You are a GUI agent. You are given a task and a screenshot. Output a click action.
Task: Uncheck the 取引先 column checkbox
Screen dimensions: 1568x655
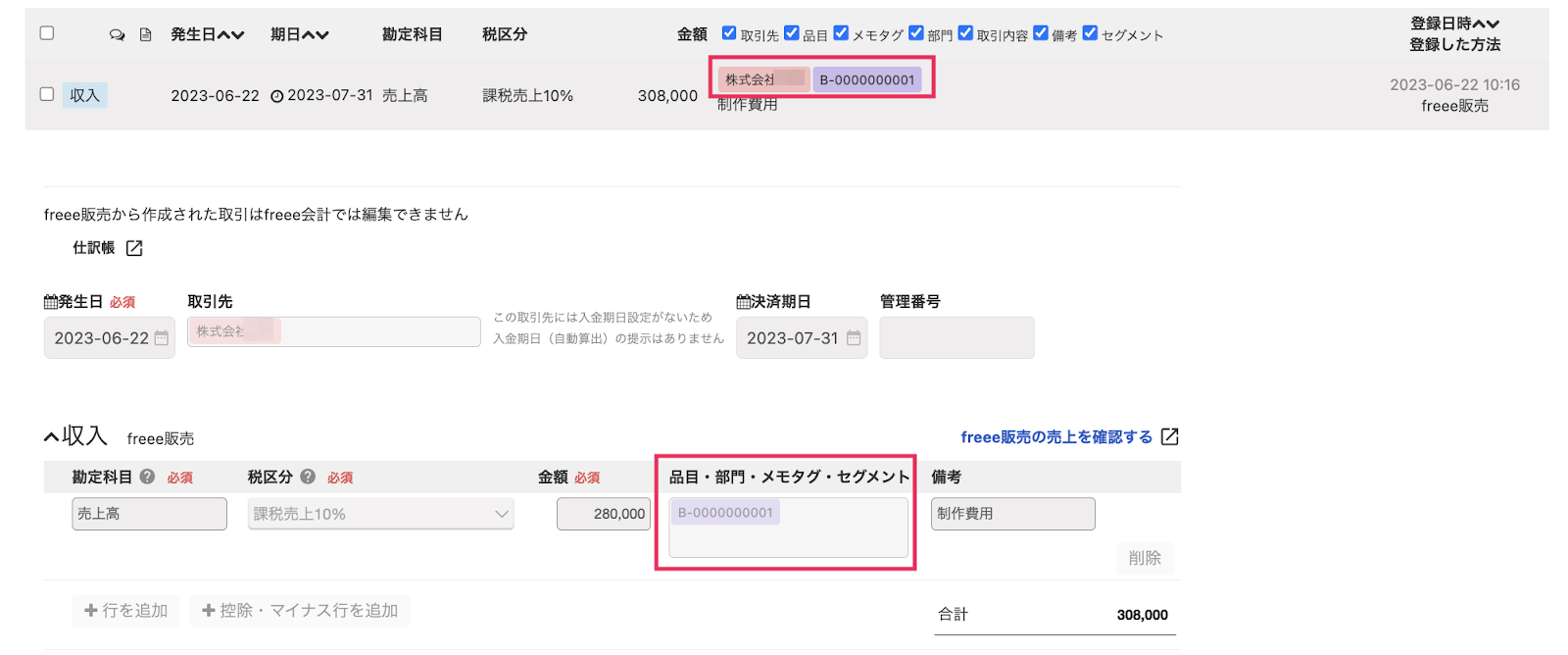click(729, 32)
